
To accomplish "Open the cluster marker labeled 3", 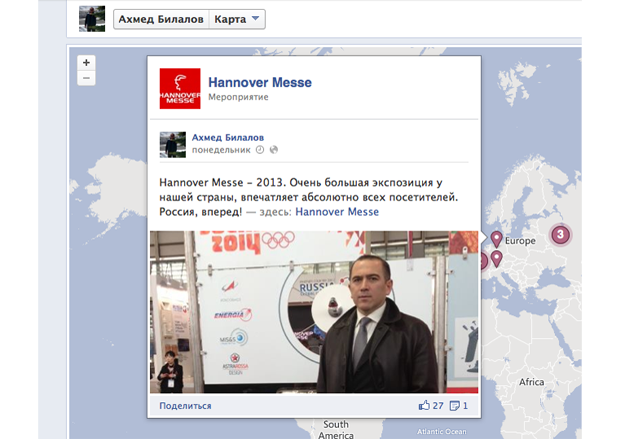I will (560, 234).
